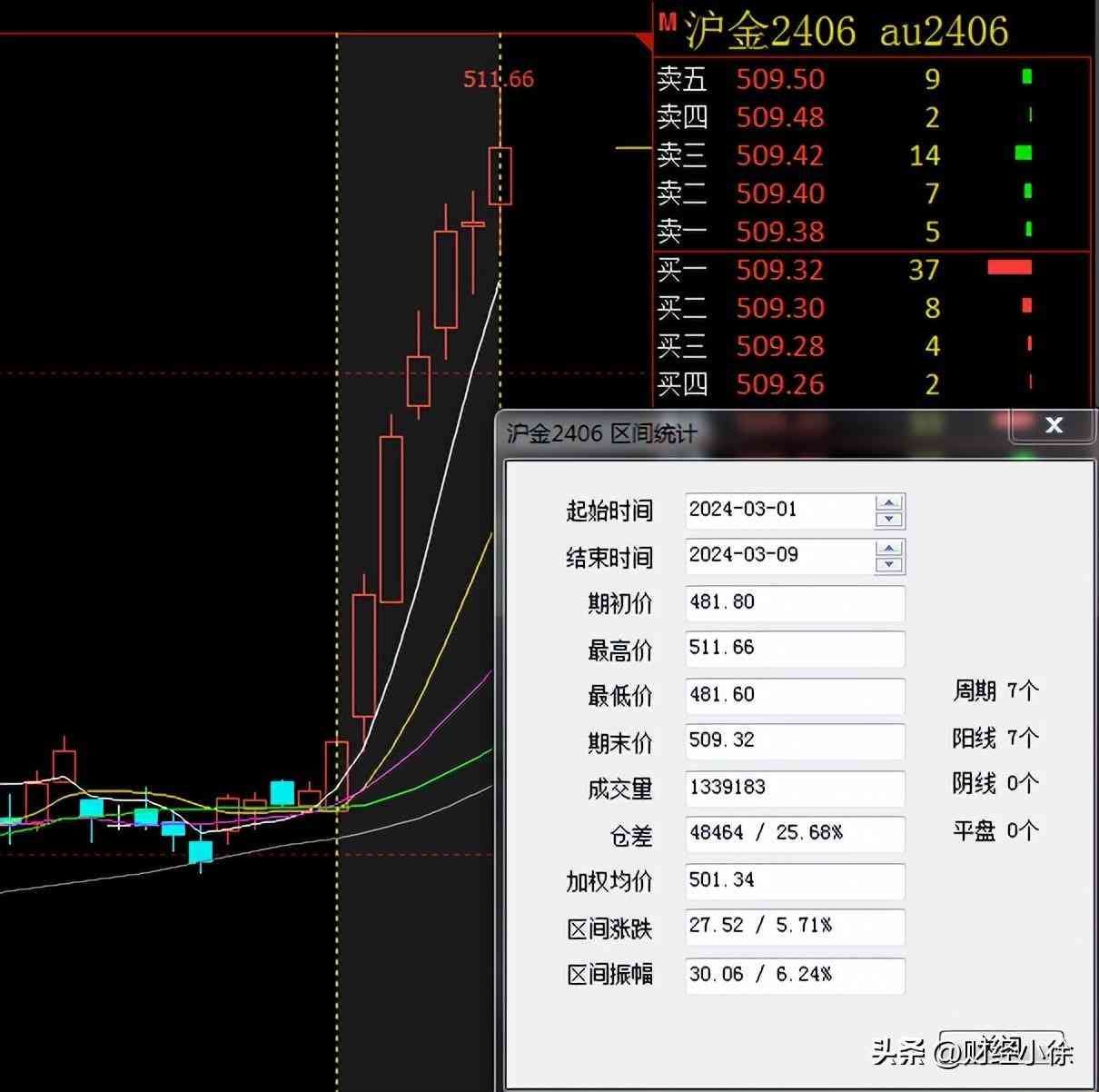The width and height of the screenshot is (1099, 1092).
Task: Select the 卖五 price 509.50
Action: (779, 79)
